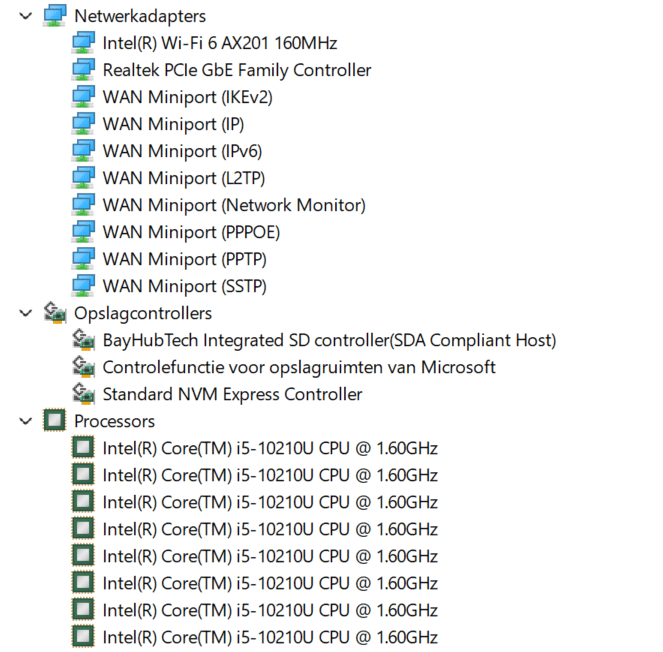The height and width of the screenshot is (652, 663).
Task: Click the BayHubTech SD controller icon
Action: [x=84, y=340]
